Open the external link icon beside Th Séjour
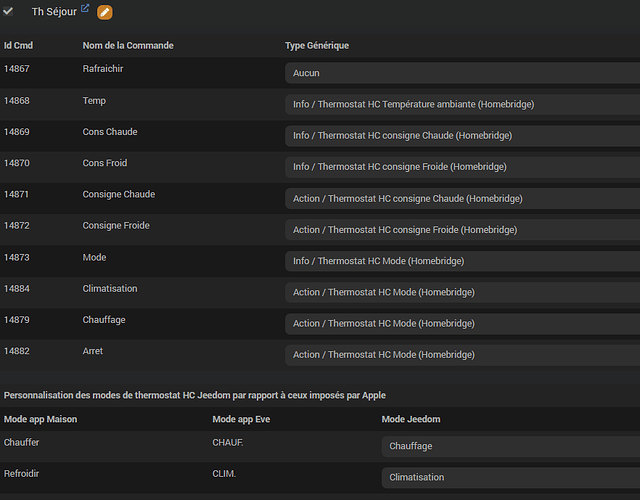 click(85, 9)
